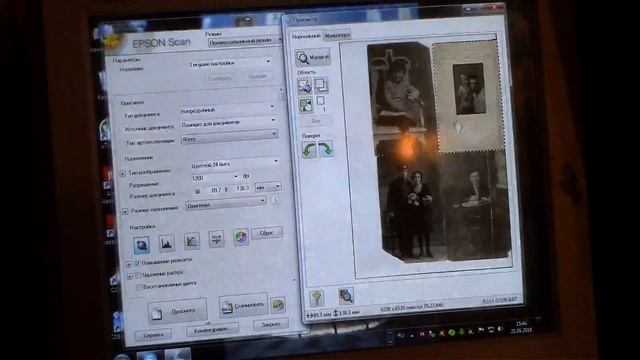Toggle the Unsharp Mask (Повышение резкости) checkbox
The image size is (640, 360).
point(138,263)
